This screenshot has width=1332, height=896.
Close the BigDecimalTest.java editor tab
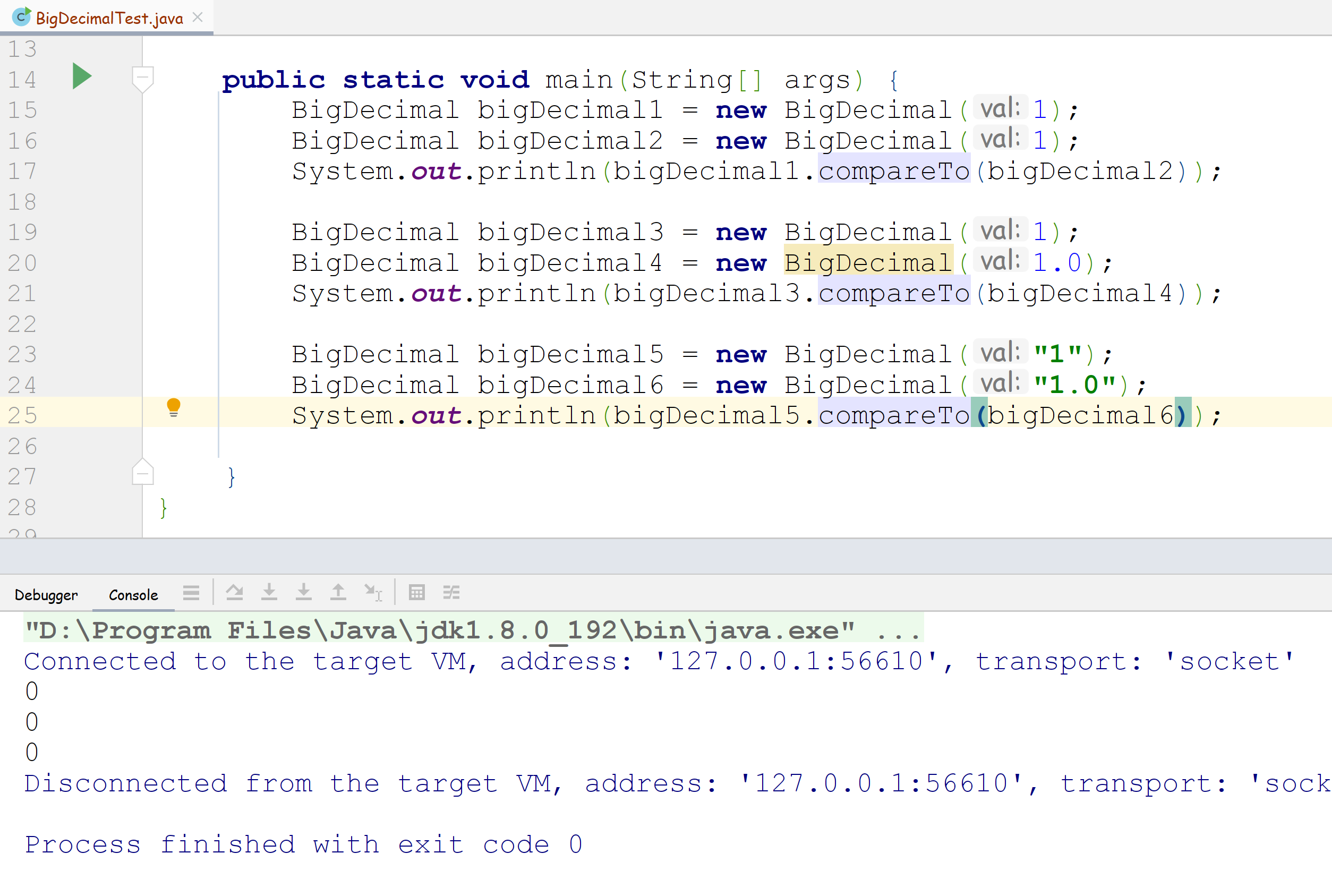pos(198,17)
